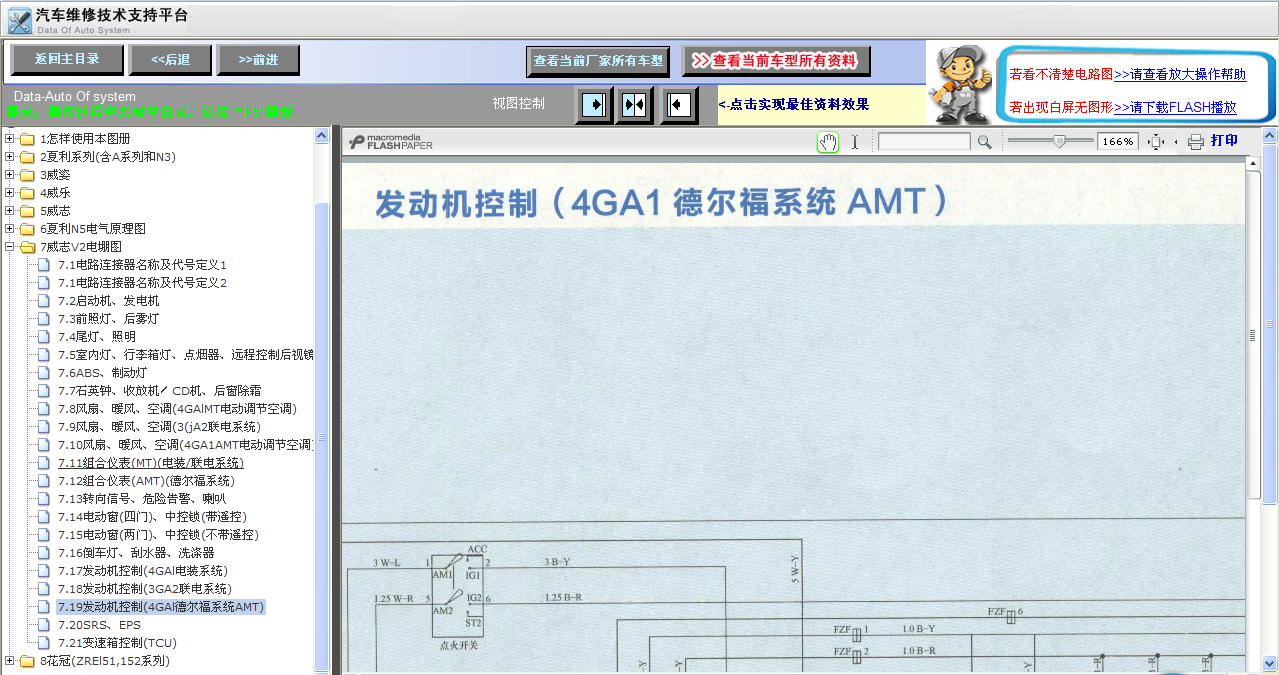
Task: Click the <<后退 back button
Action: [x=170, y=60]
